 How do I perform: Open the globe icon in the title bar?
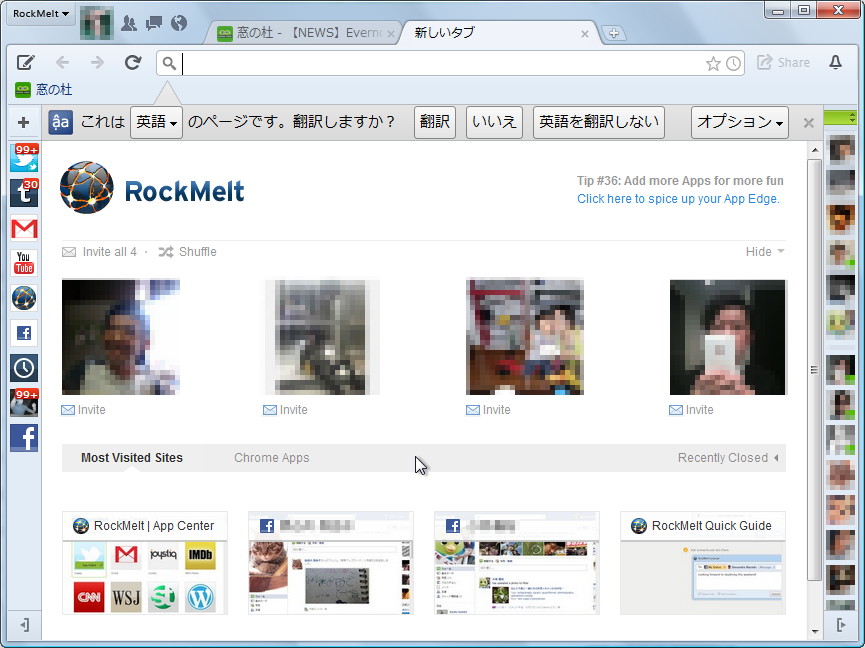[179, 23]
